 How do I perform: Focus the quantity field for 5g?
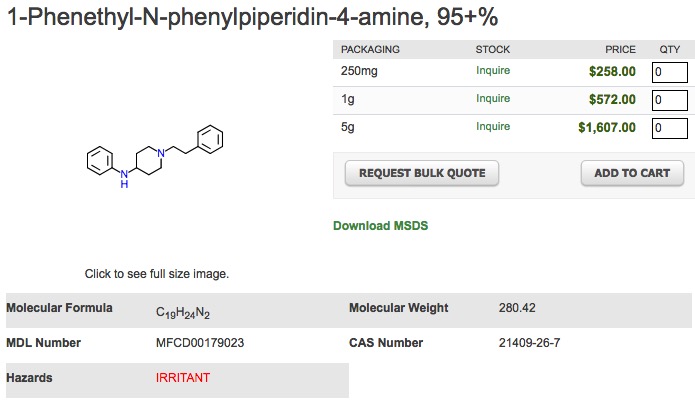tap(669, 128)
